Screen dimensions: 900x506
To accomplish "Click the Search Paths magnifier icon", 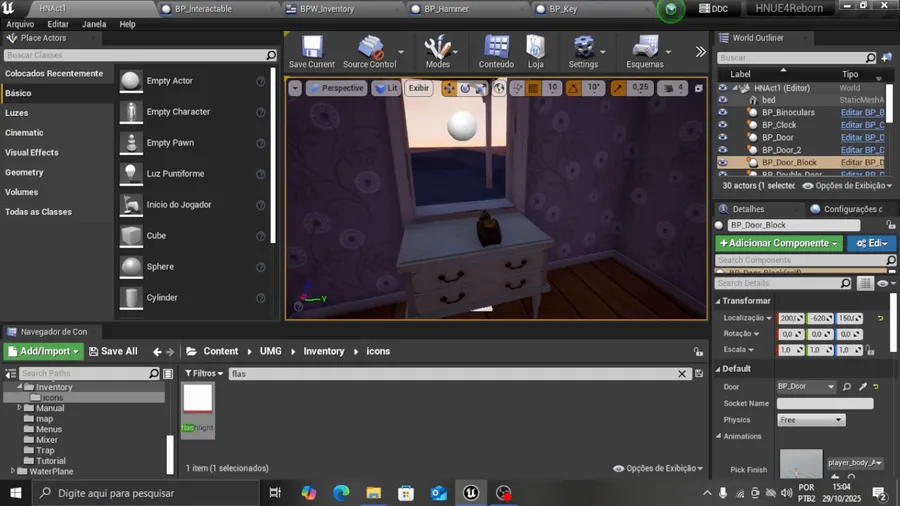I will pos(154,373).
